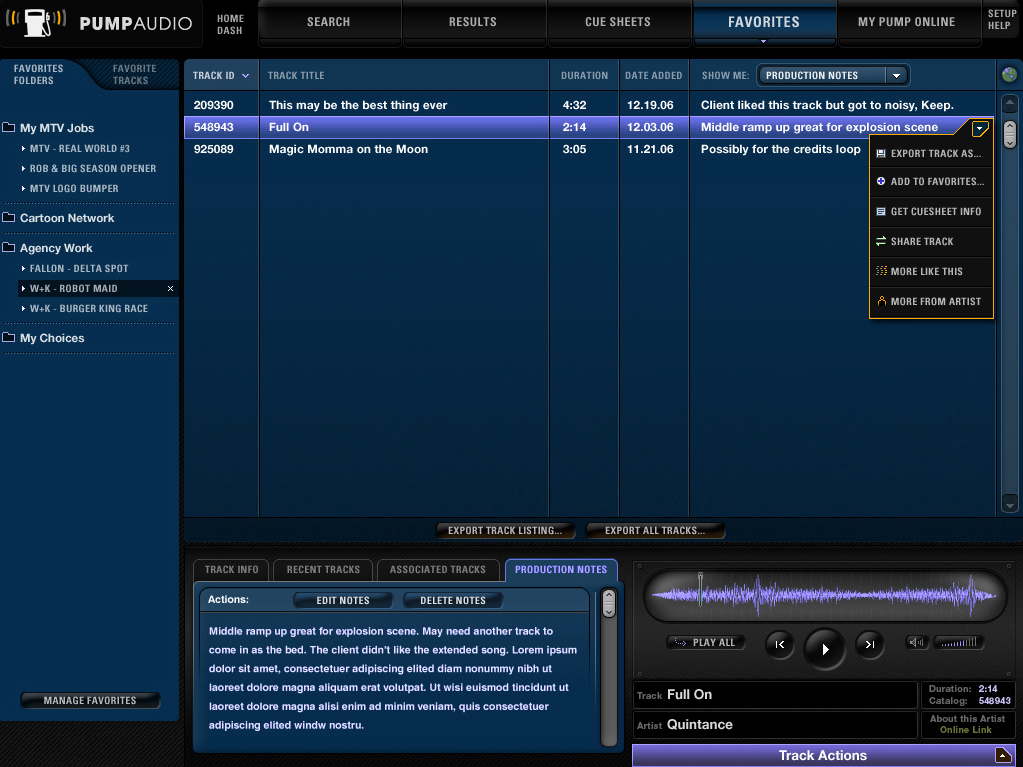Screen dimensions: 1023x767
Task: Play the Full On track
Action: click(x=825, y=649)
